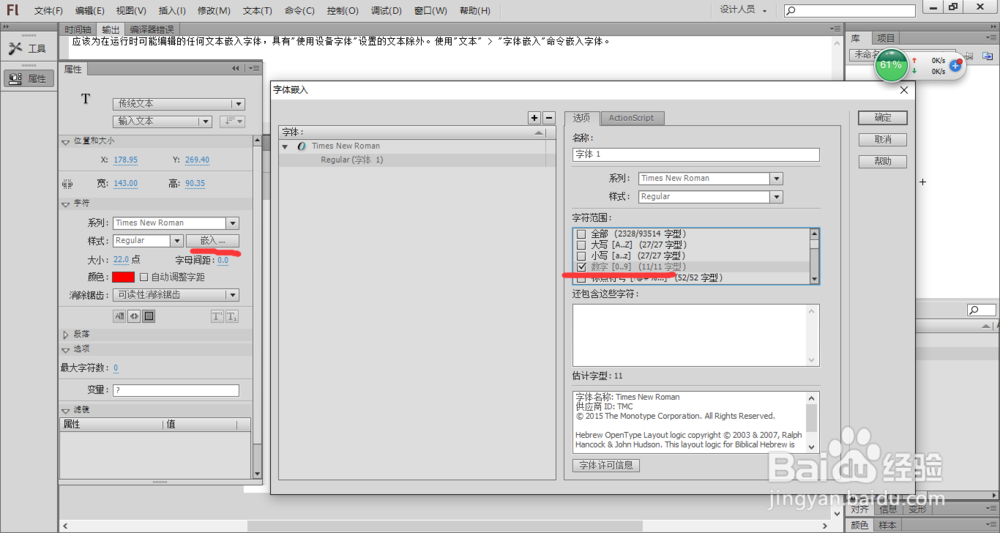
Task: Toggle render text as HTML icon
Action: 134,316
